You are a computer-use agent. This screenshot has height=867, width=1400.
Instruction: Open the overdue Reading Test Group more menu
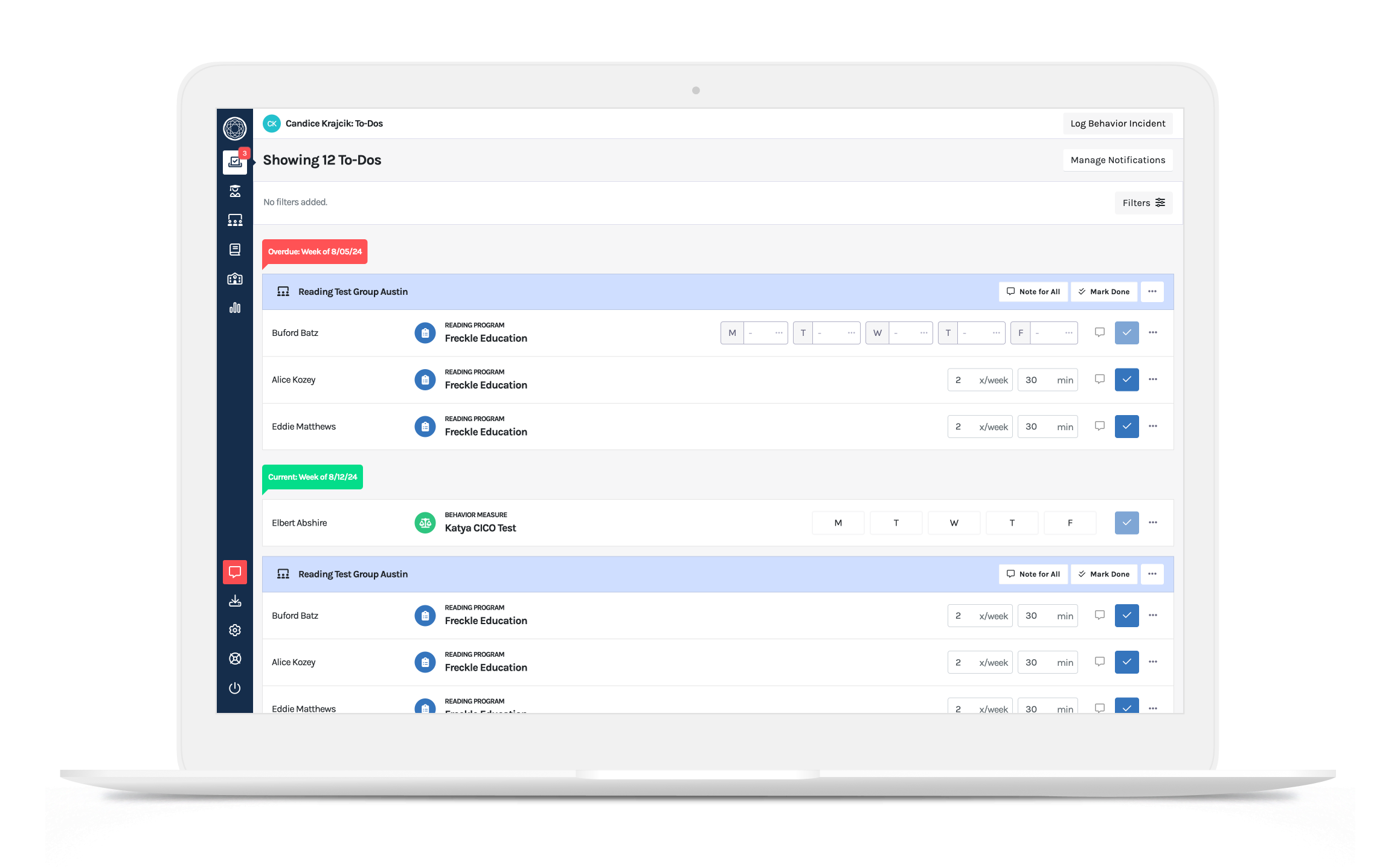[x=1152, y=292]
